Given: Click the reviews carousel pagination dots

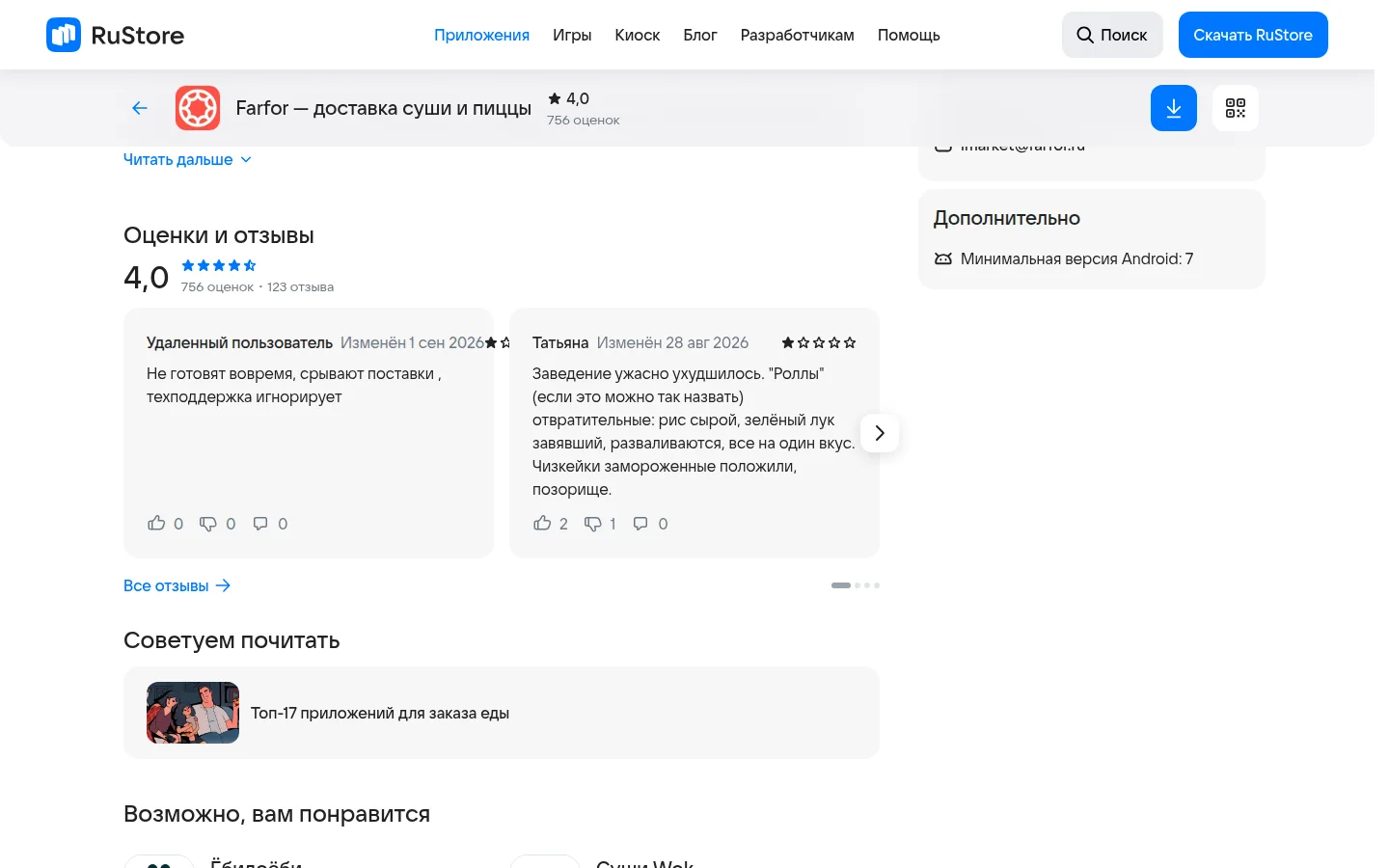Looking at the screenshot, I should point(856,585).
